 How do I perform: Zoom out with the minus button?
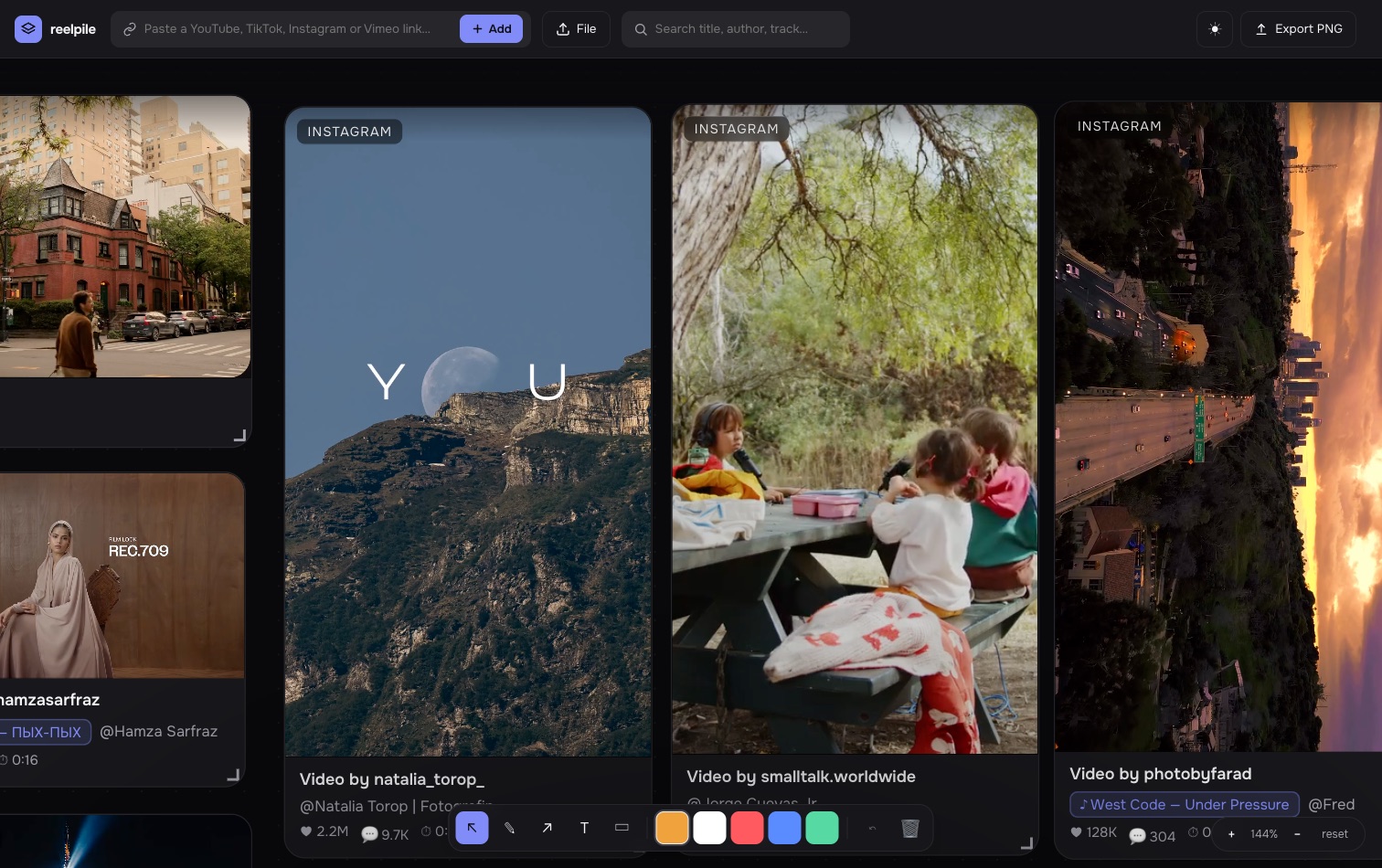coord(1297,834)
